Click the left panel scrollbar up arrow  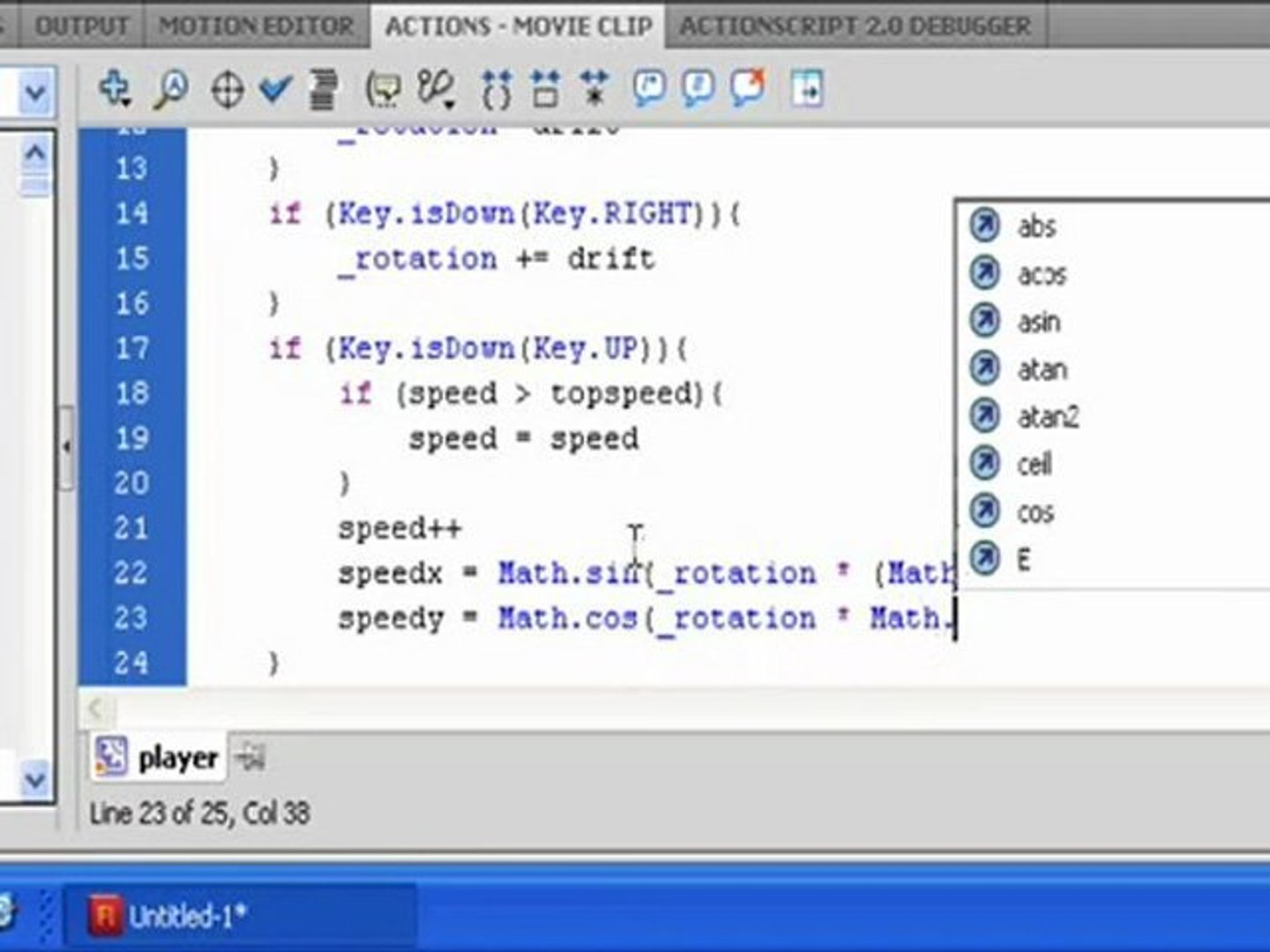[35, 153]
